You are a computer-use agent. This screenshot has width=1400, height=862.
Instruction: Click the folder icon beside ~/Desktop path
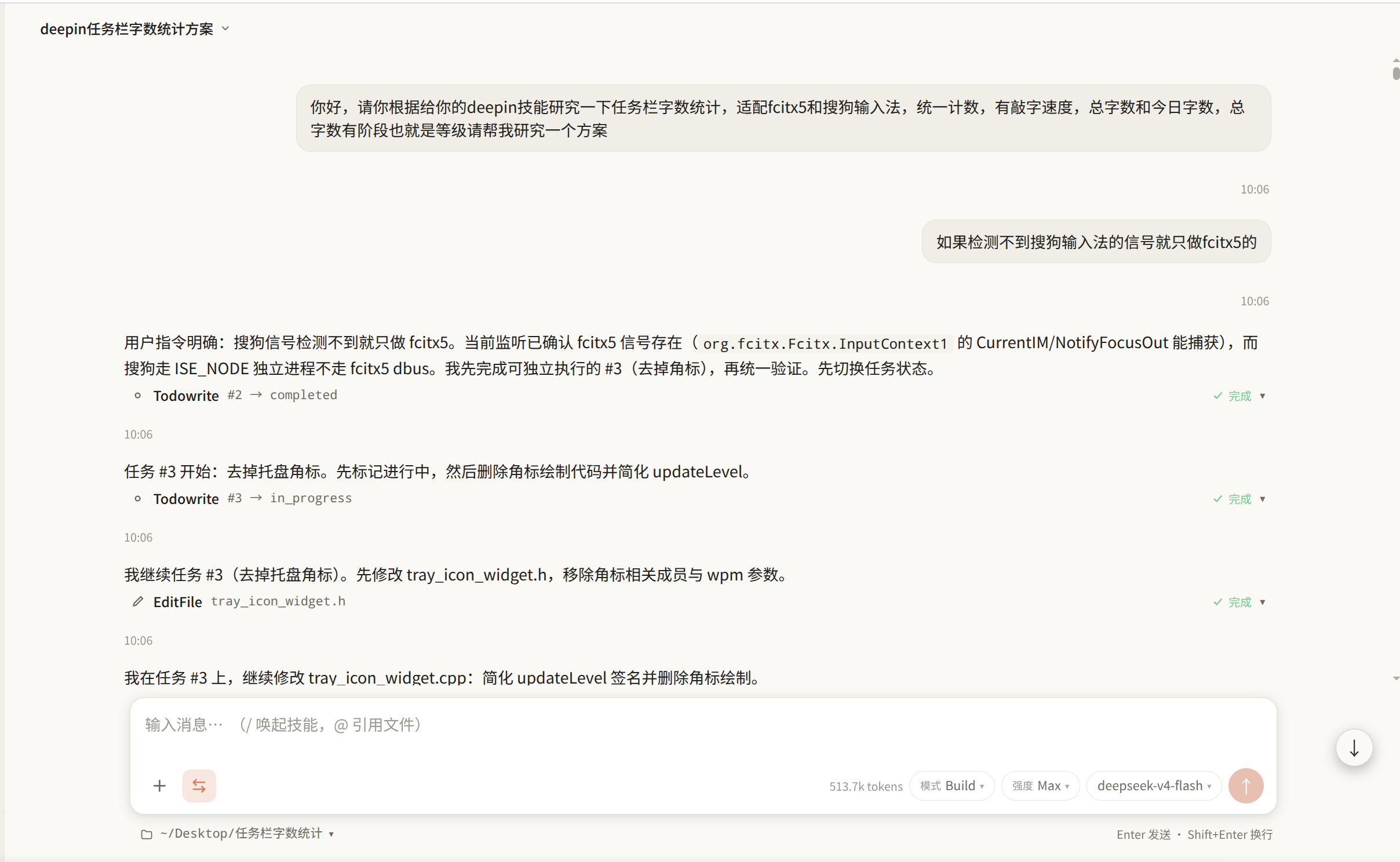[x=147, y=834]
